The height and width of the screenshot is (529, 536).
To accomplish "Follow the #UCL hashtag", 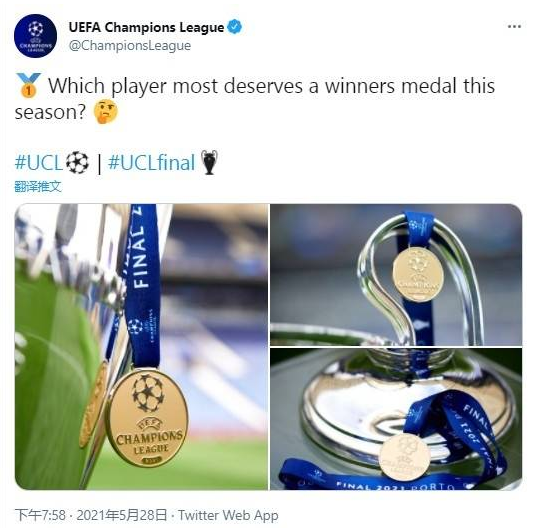I will click(39, 162).
